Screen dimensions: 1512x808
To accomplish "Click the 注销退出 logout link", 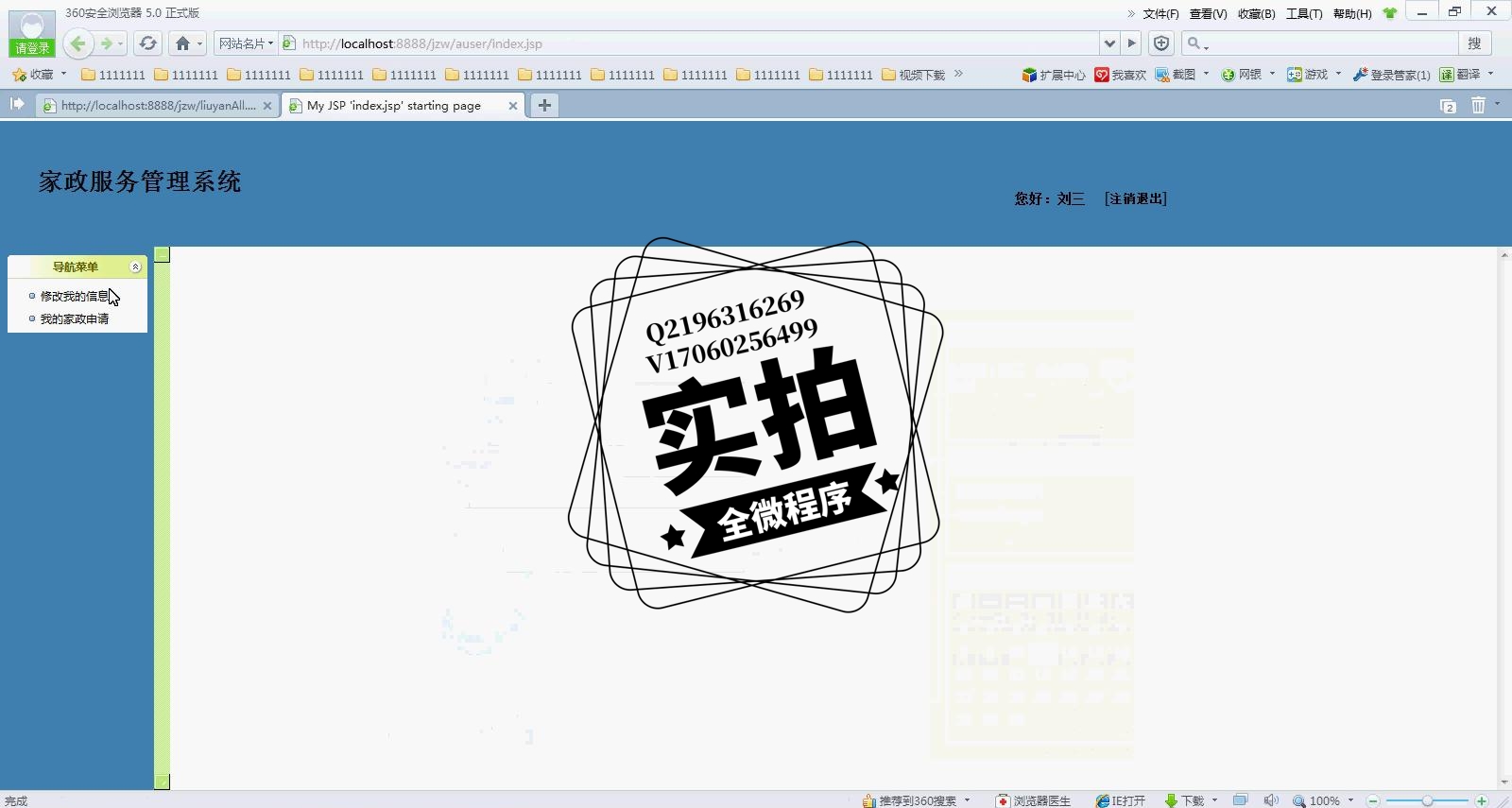I will coord(1136,198).
